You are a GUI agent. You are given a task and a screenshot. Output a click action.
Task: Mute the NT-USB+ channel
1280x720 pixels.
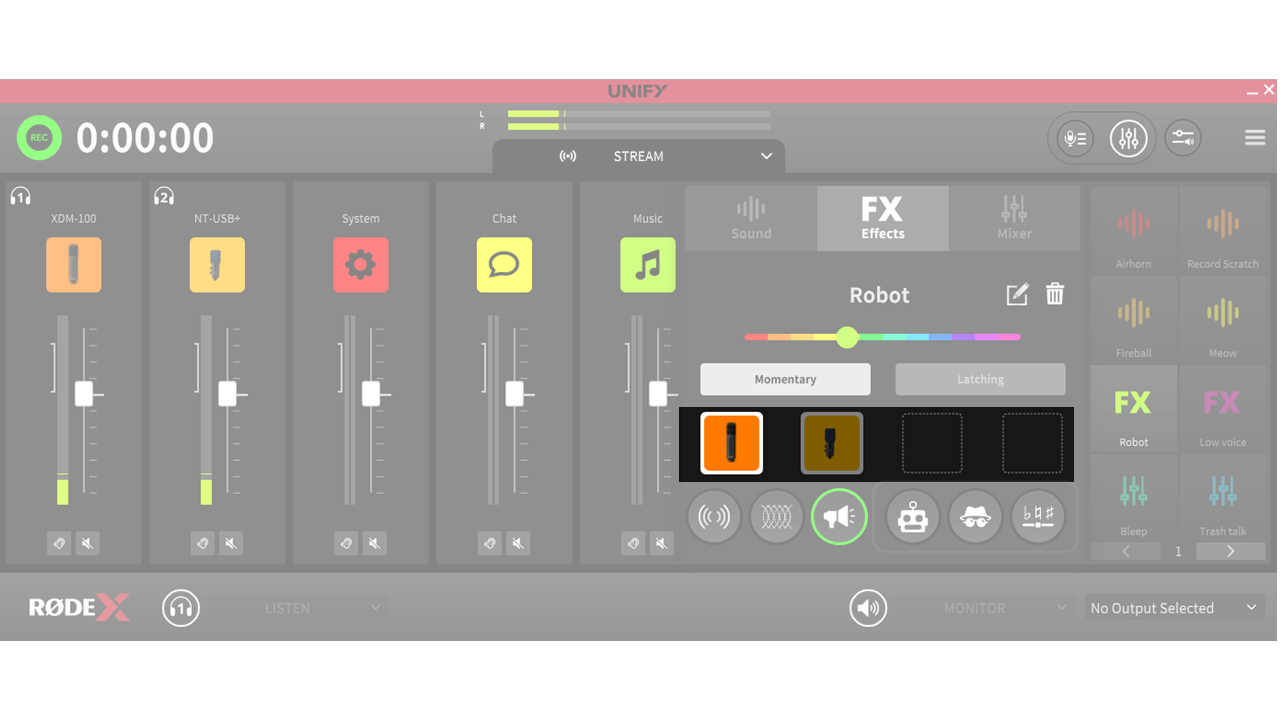(231, 543)
